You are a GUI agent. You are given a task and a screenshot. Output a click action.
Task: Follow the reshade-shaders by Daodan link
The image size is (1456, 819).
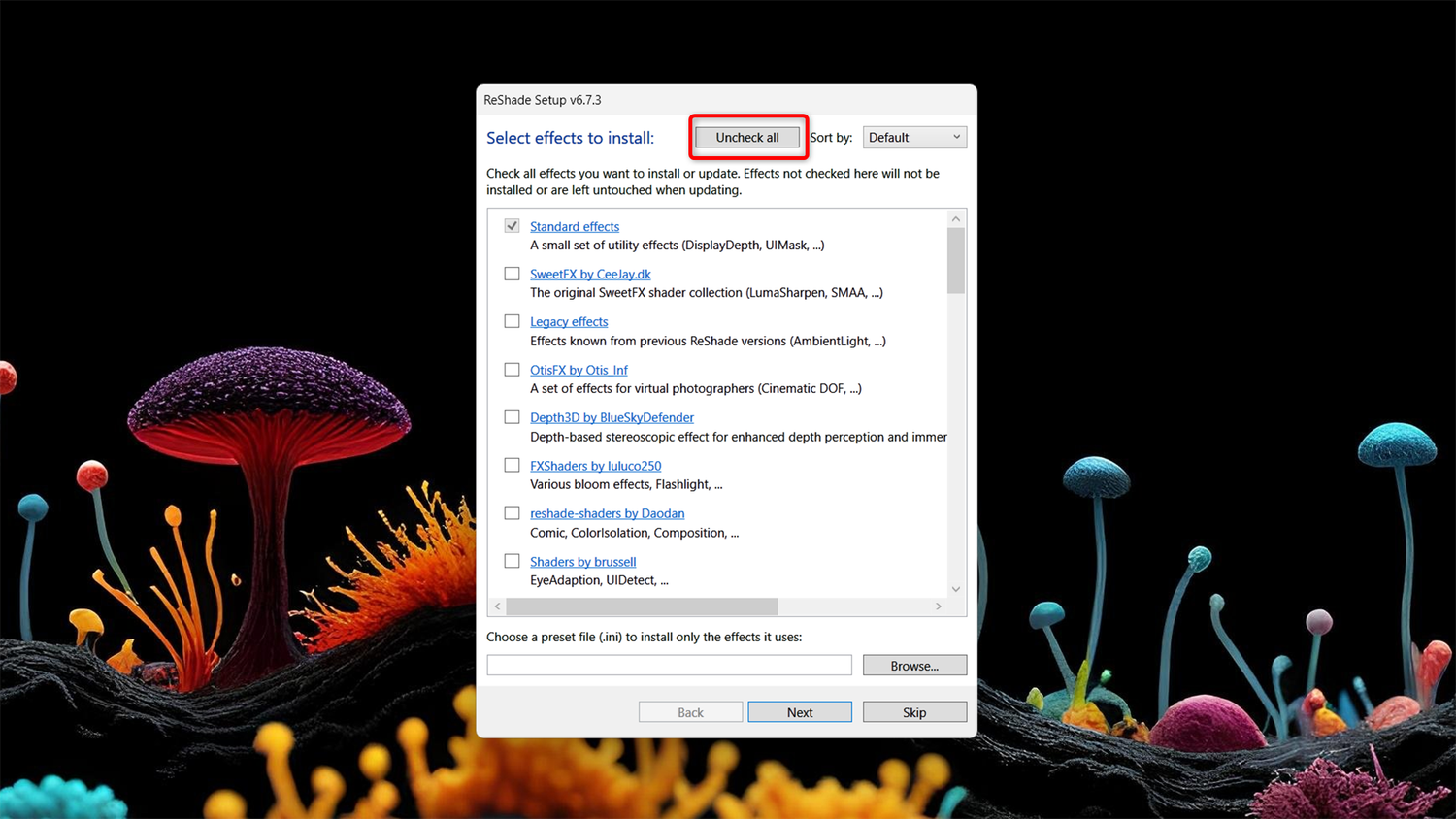point(607,514)
